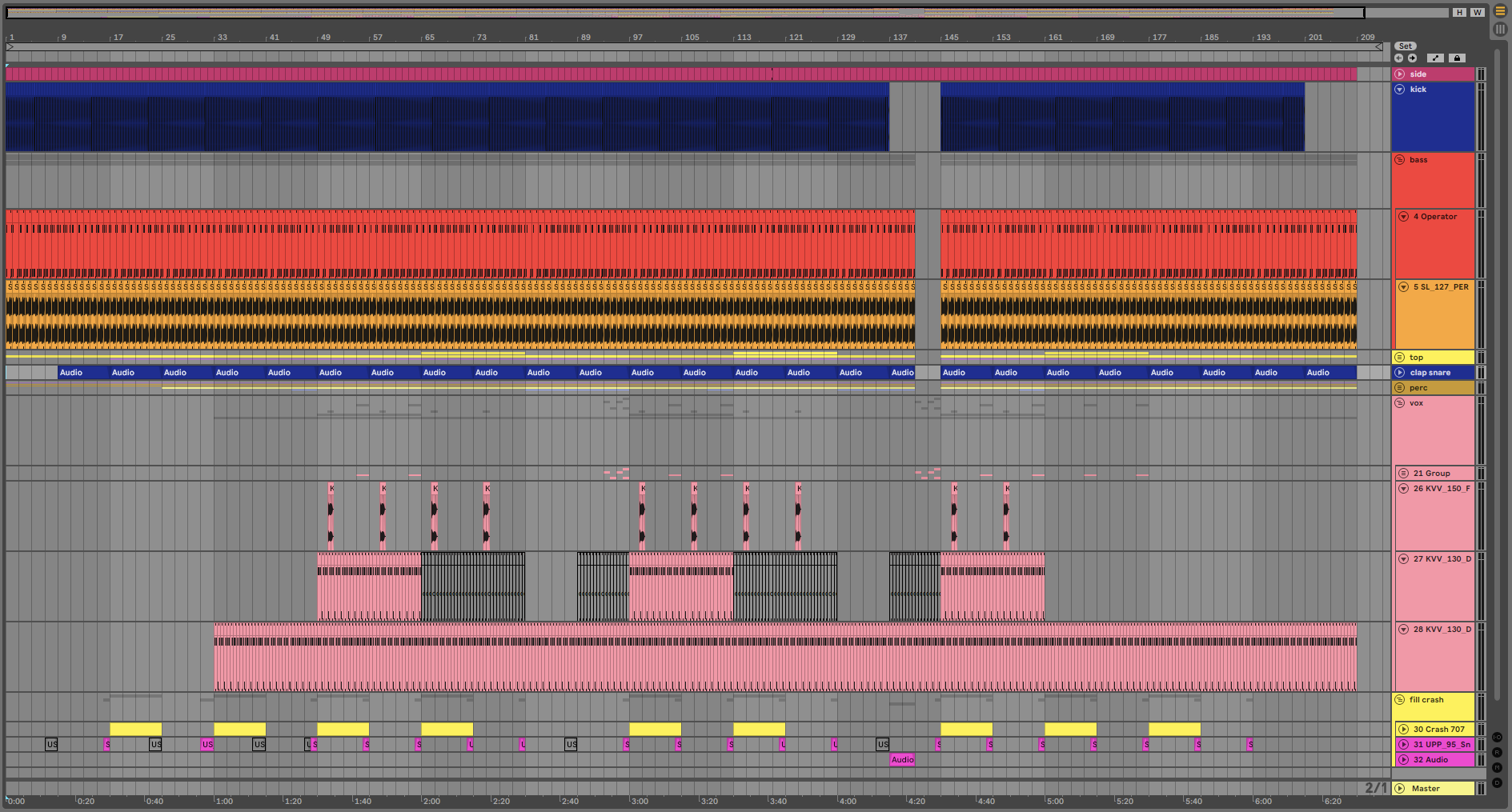Viewport: 1512px width, 812px height.
Task: Click the loop brace start marker
Action: coord(10,47)
